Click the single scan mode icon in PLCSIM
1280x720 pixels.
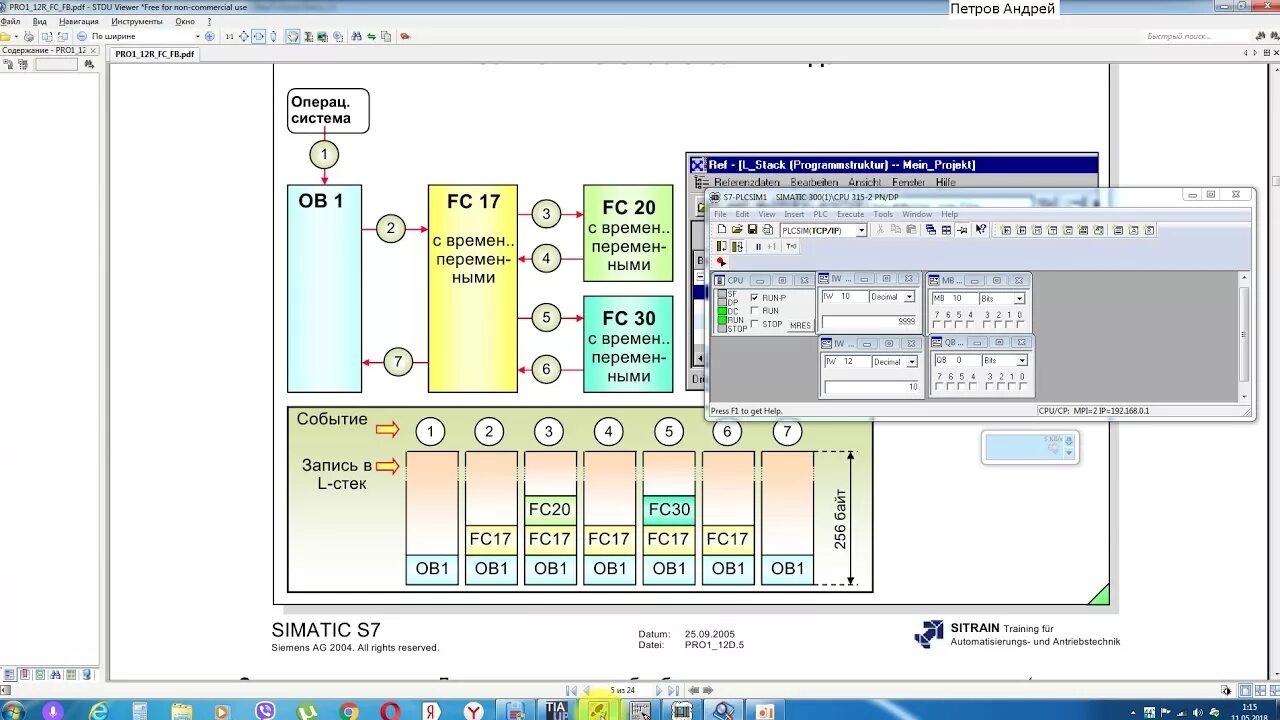(721, 246)
